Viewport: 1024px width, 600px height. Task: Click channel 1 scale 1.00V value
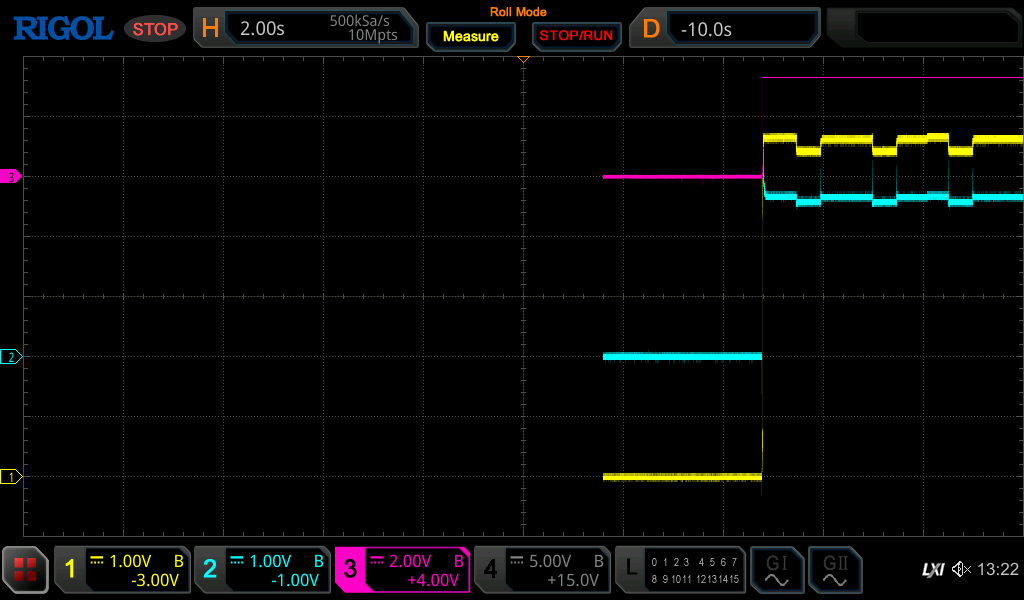pos(130,561)
